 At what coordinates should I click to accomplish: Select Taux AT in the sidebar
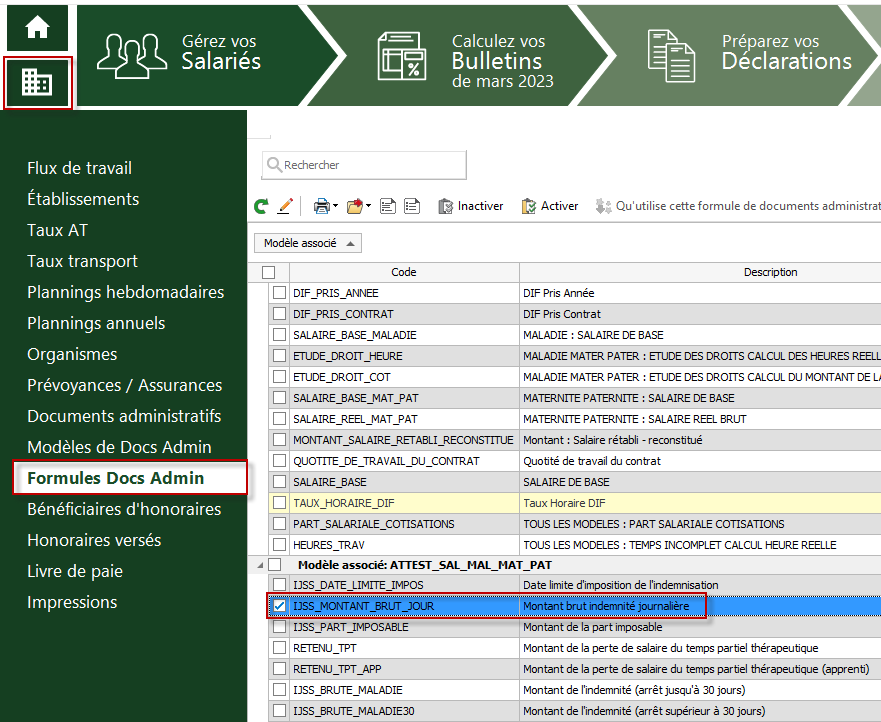click(x=57, y=230)
